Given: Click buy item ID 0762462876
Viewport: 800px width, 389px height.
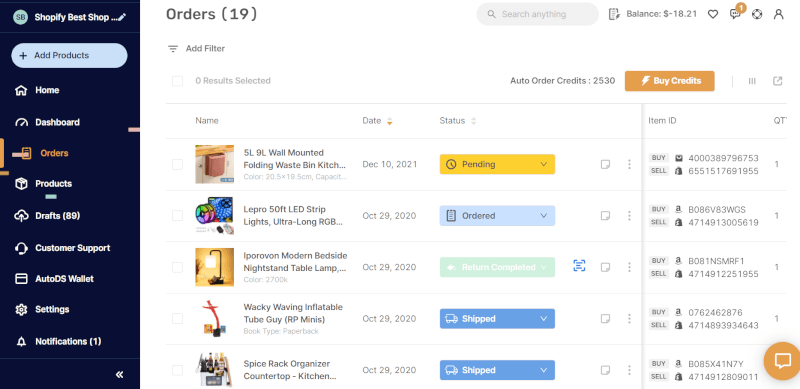Looking at the screenshot, I should (715, 312).
